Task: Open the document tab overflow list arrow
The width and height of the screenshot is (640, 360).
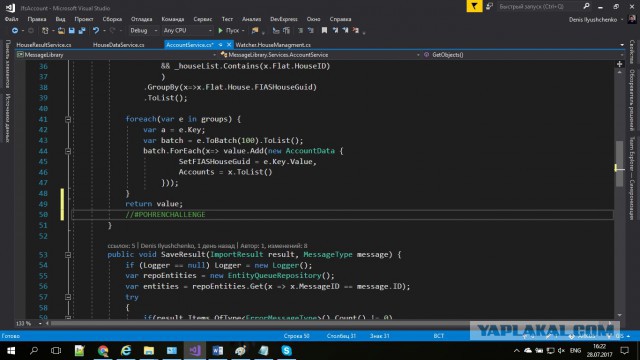Action: (622, 45)
